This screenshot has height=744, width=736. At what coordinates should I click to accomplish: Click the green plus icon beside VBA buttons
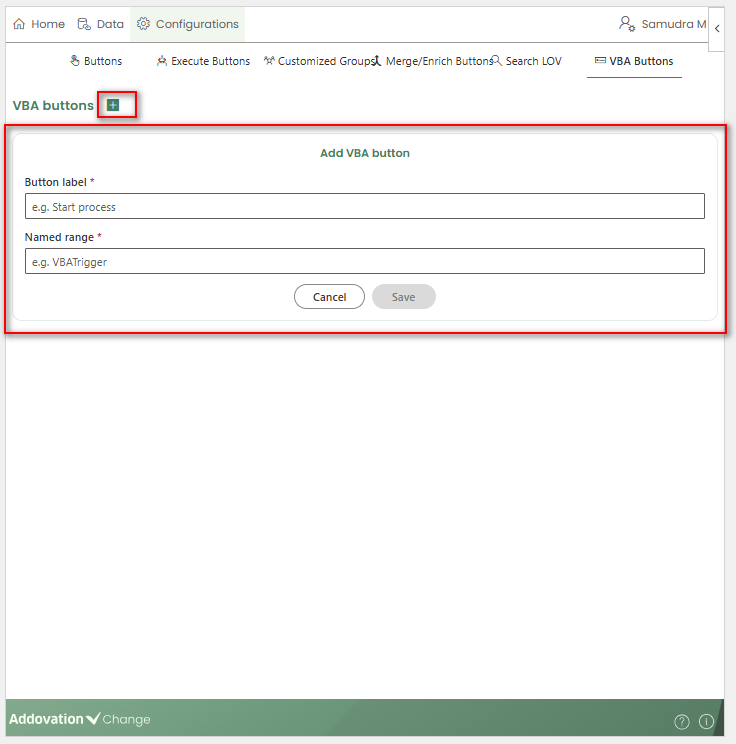coord(113,105)
